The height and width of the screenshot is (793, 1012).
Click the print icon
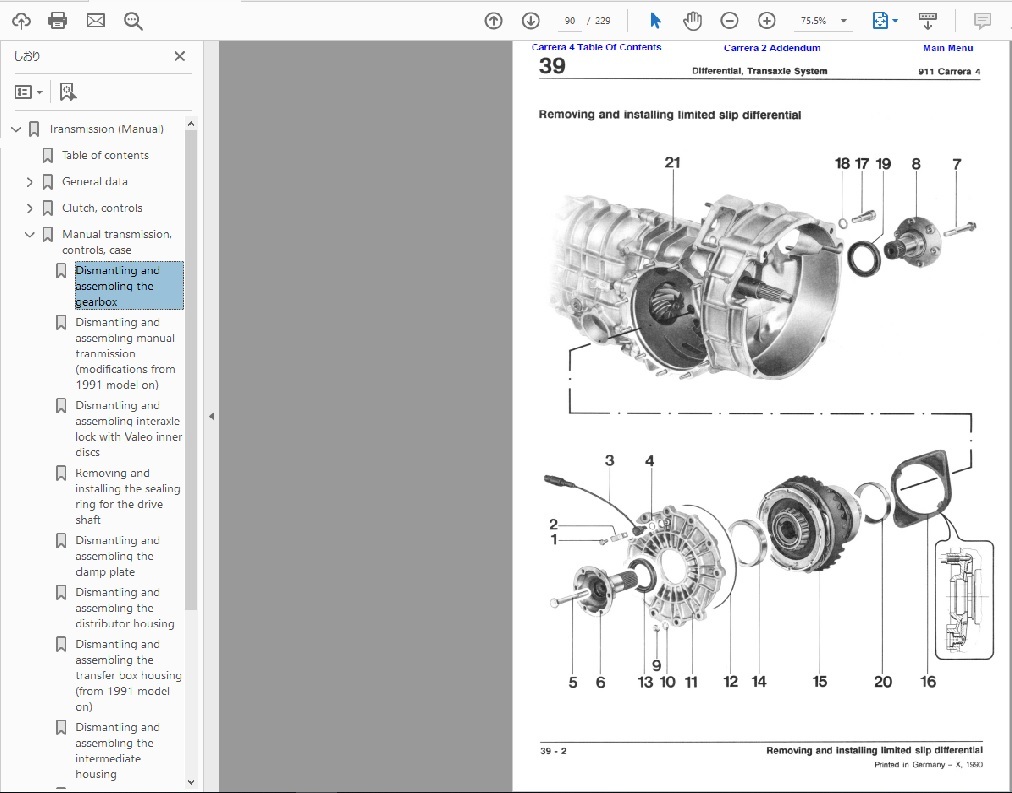(x=57, y=21)
